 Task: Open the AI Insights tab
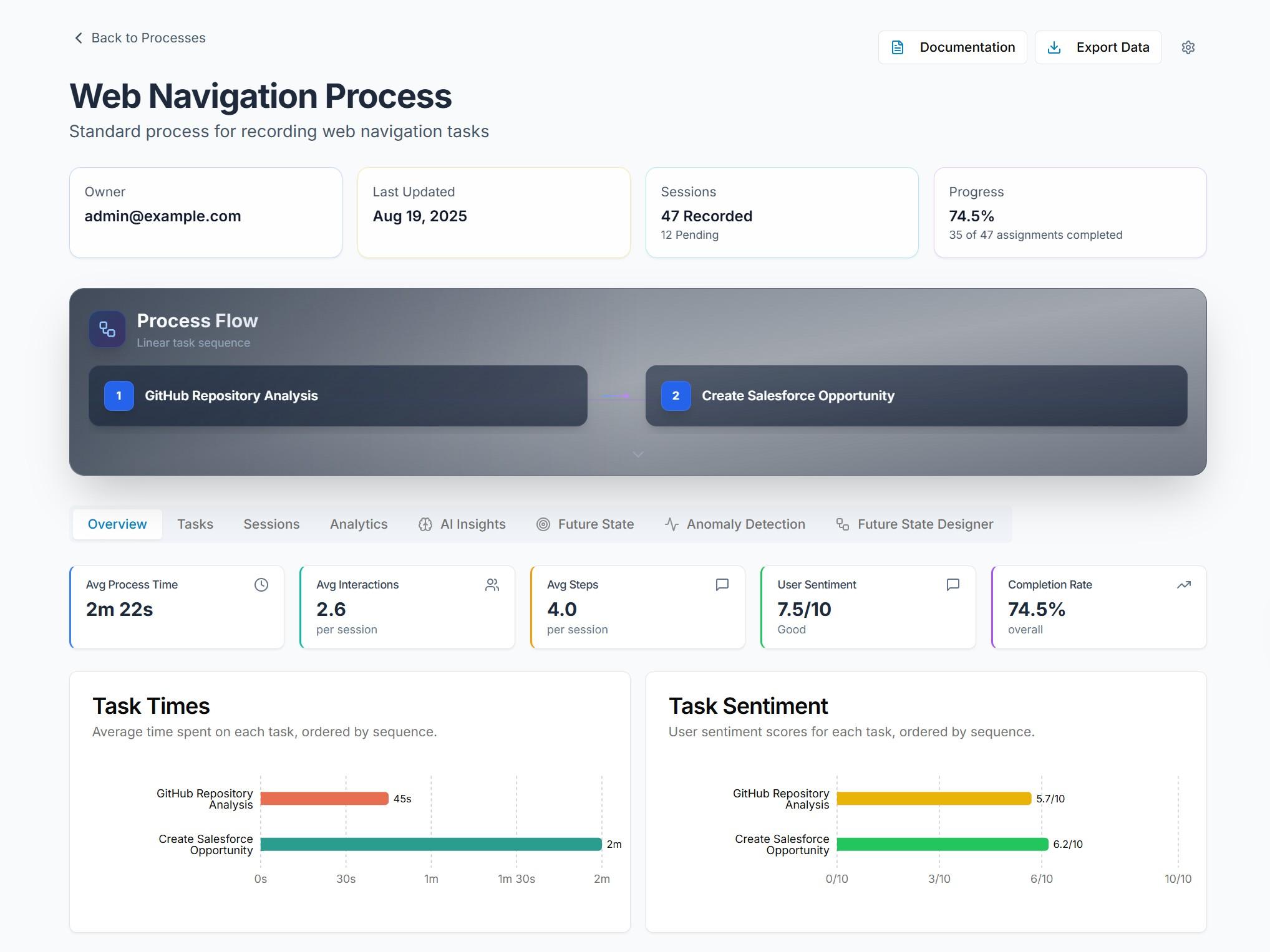(x=462, y=524)
